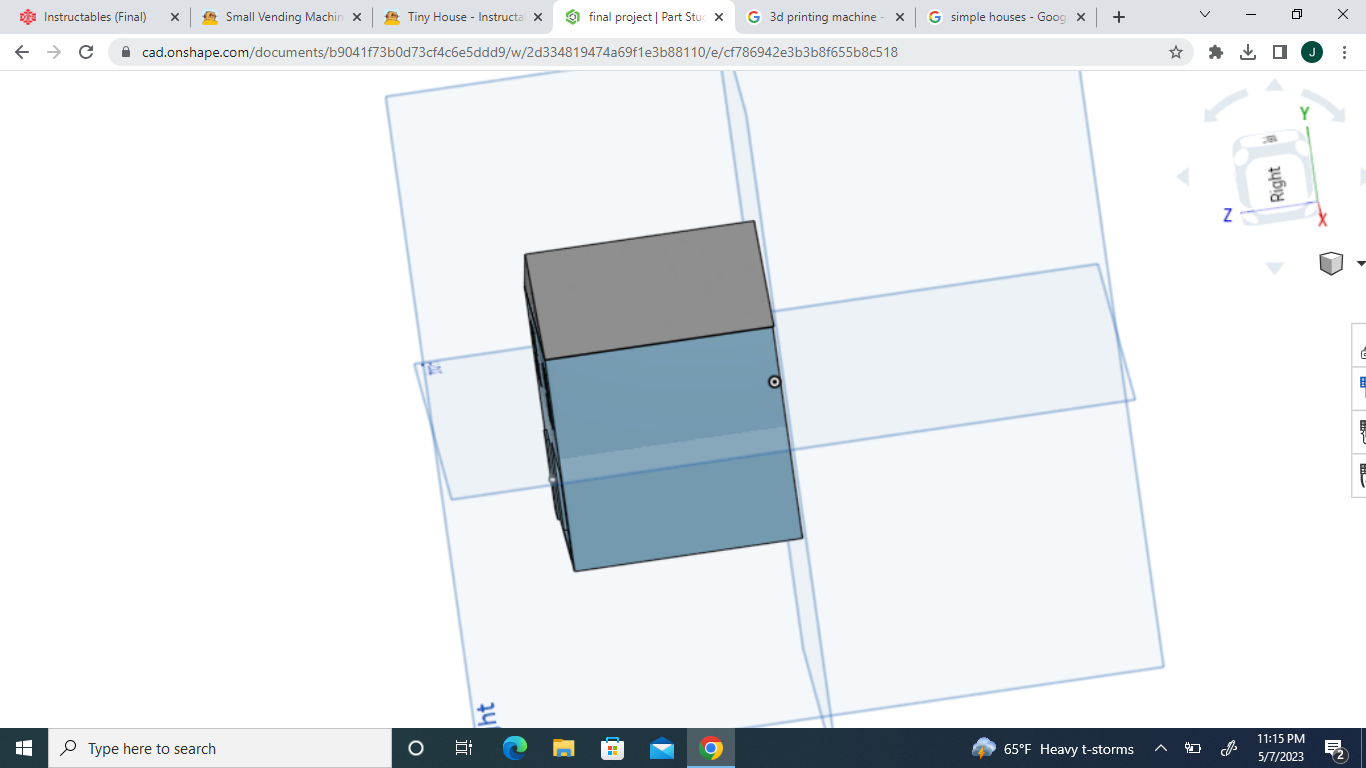This screenshot has width=1366, height=768.
Task: Click the J profile avatar
Action: 1311,51
